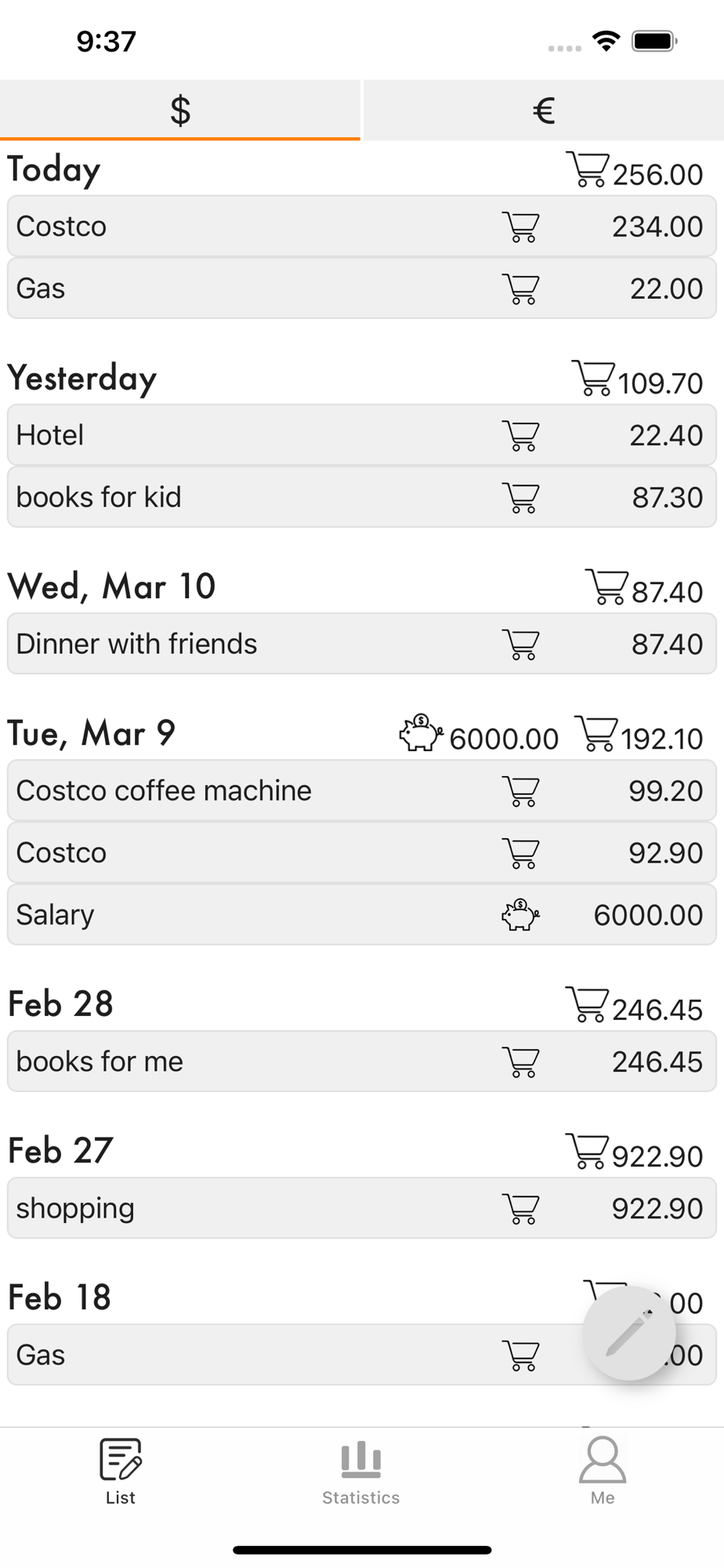
Task: Switch to the dollar currency tab
Action: [180, 110]
